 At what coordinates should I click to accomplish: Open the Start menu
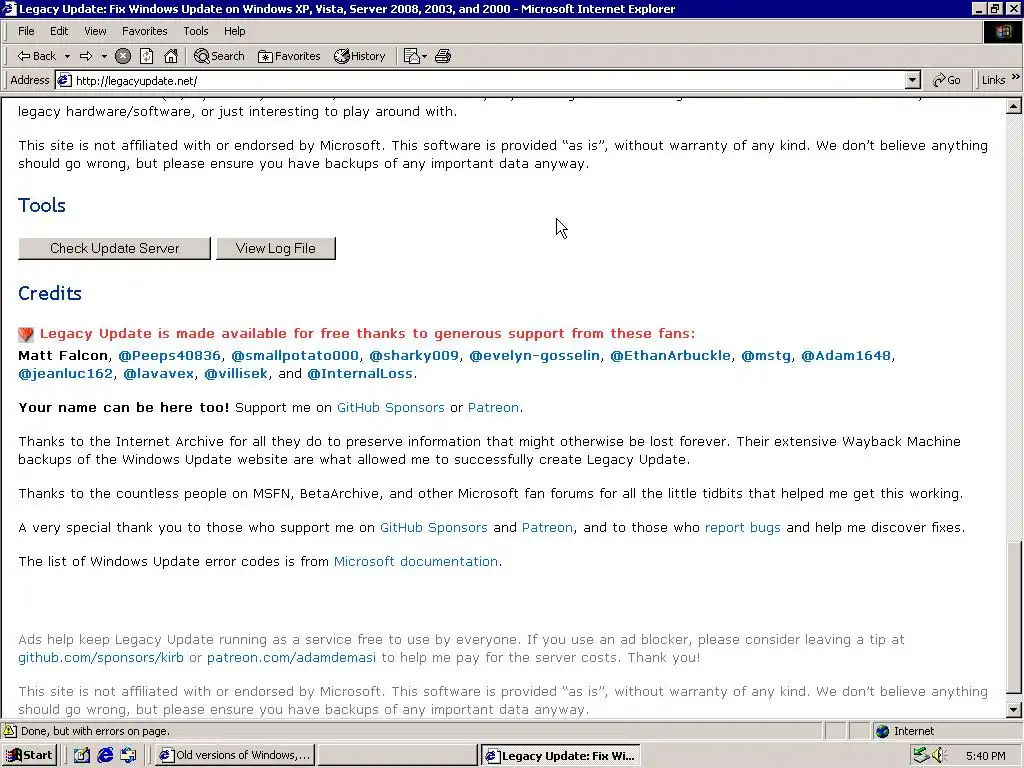(30, 755)
